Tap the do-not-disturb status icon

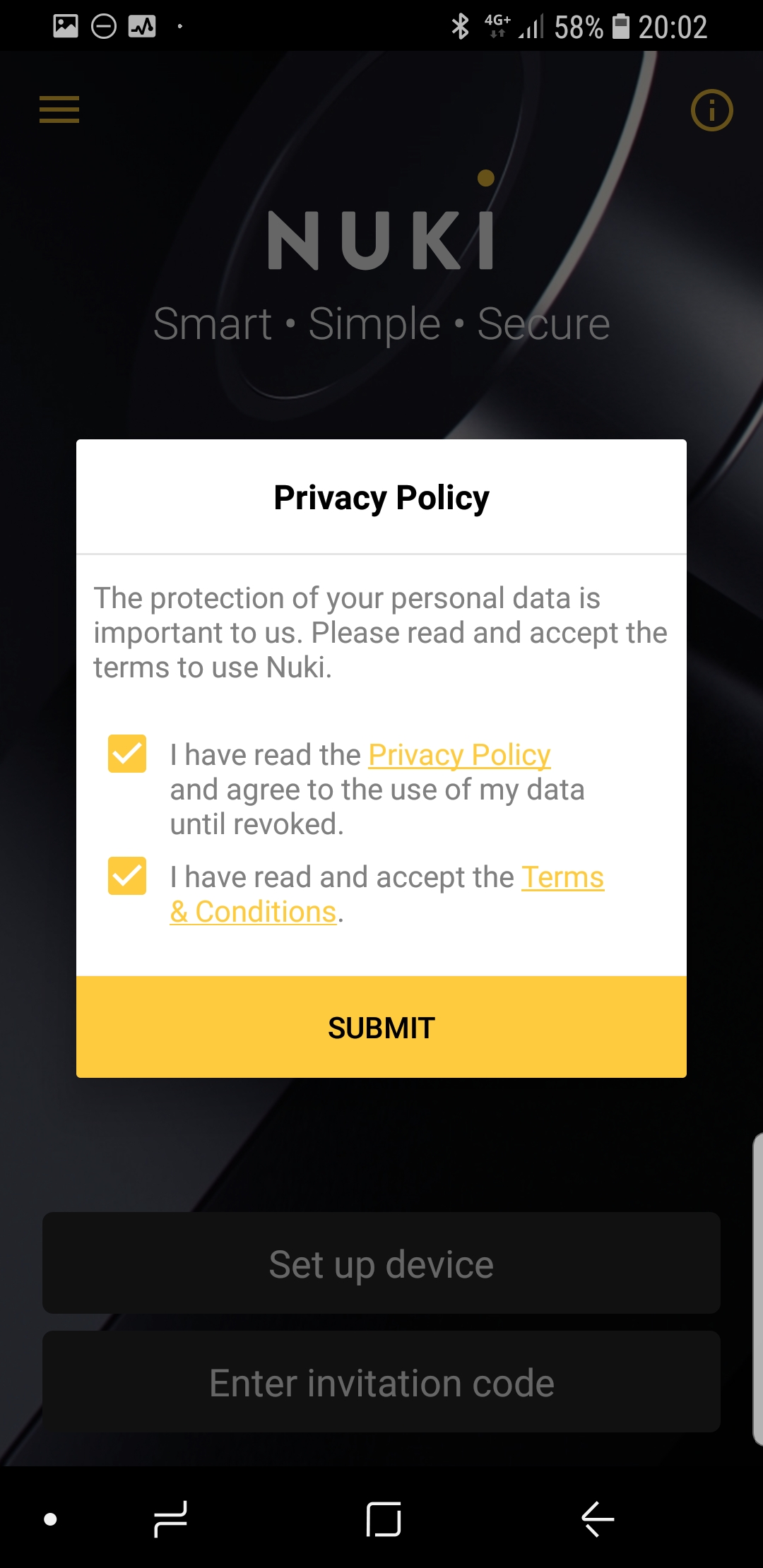(104, 27)
